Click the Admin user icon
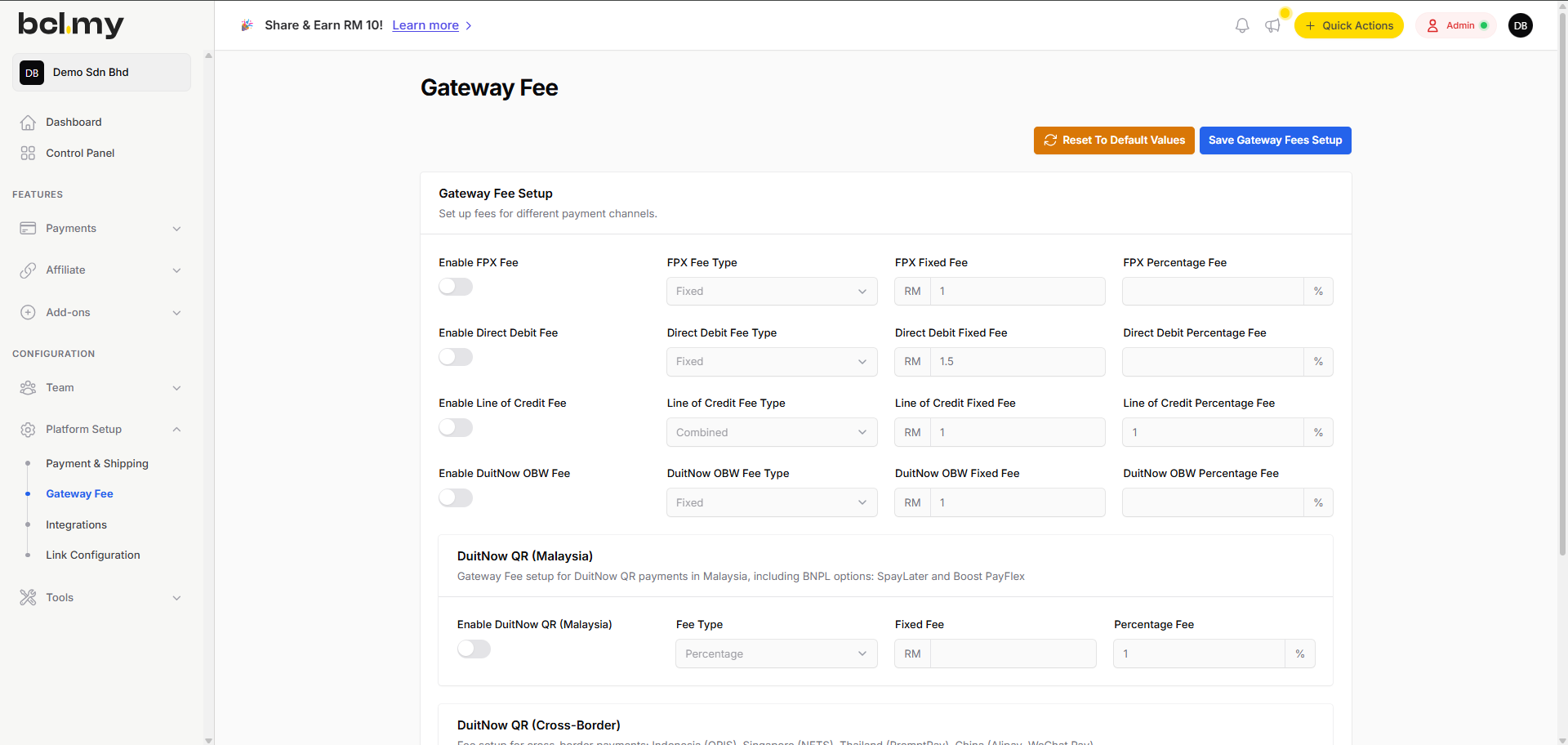Image resolution: width=1568 pixels, height=745 pixels. [1432, 26]
